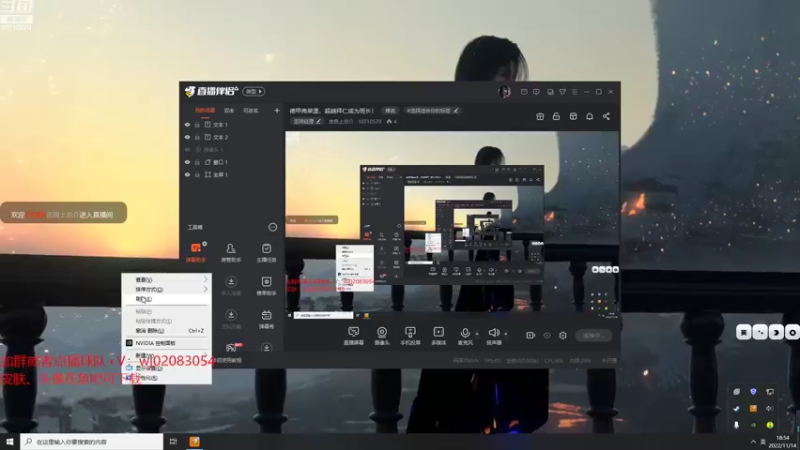Click the unlock padlock icon in room header
This screenshot has width=800, height=450.
tap(556, 116)
